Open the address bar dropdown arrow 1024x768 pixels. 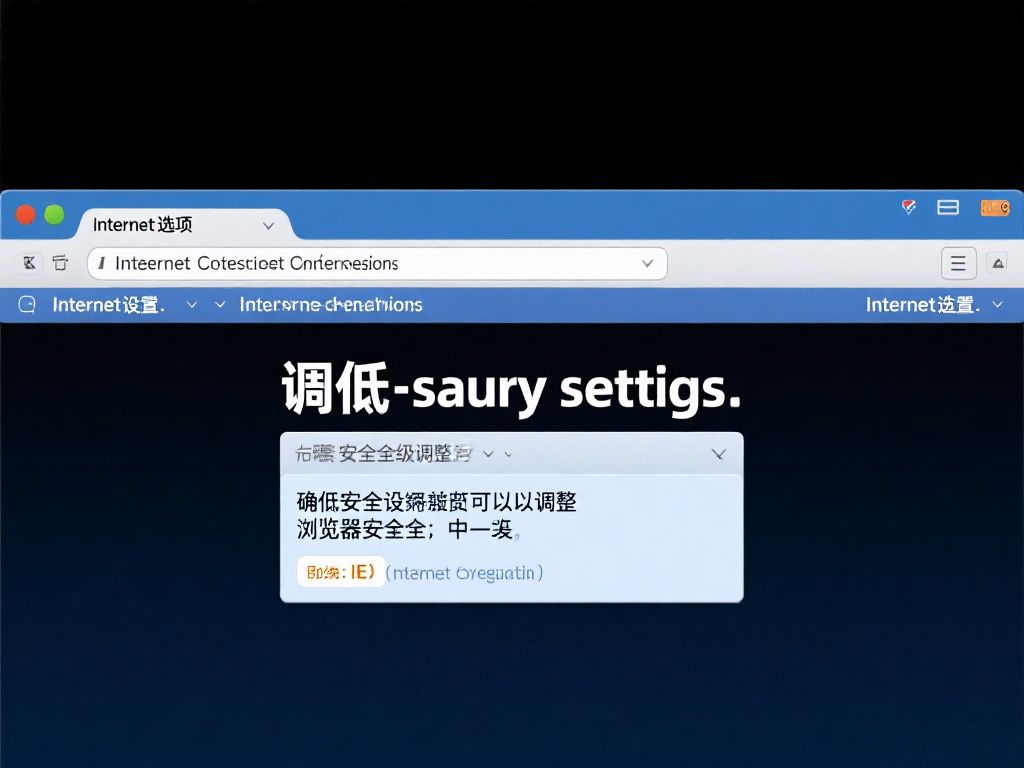647,263
